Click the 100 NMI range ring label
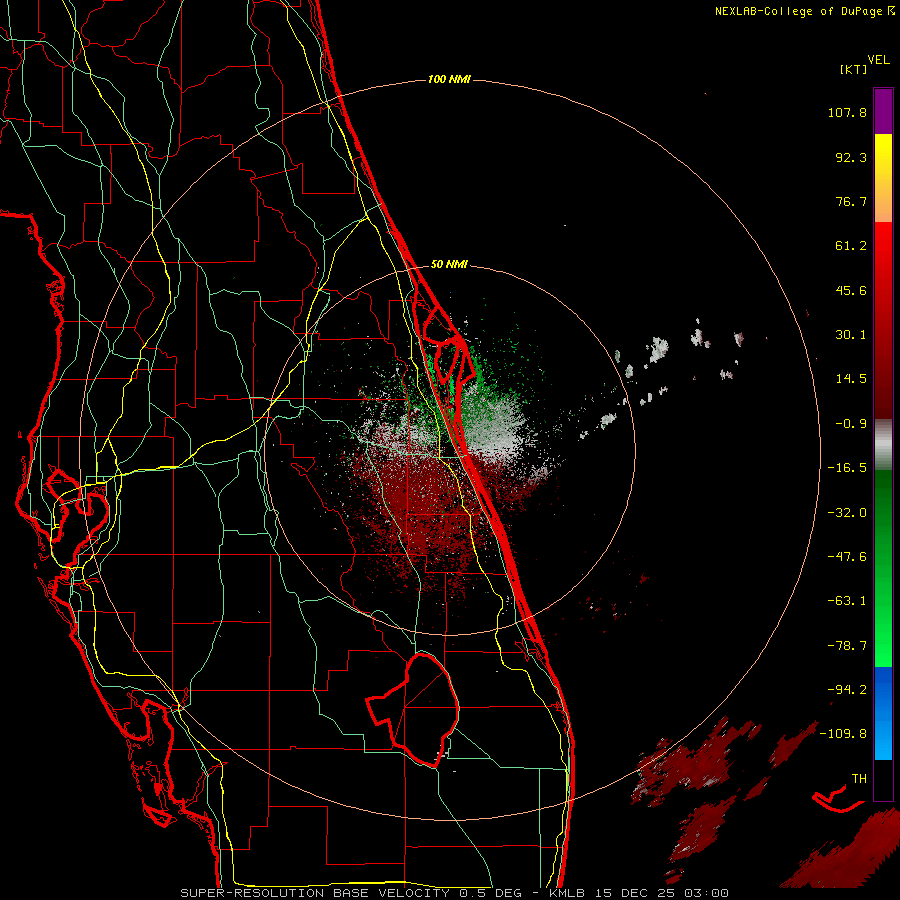This screenshot has height=900, width=900. point(449,79)
